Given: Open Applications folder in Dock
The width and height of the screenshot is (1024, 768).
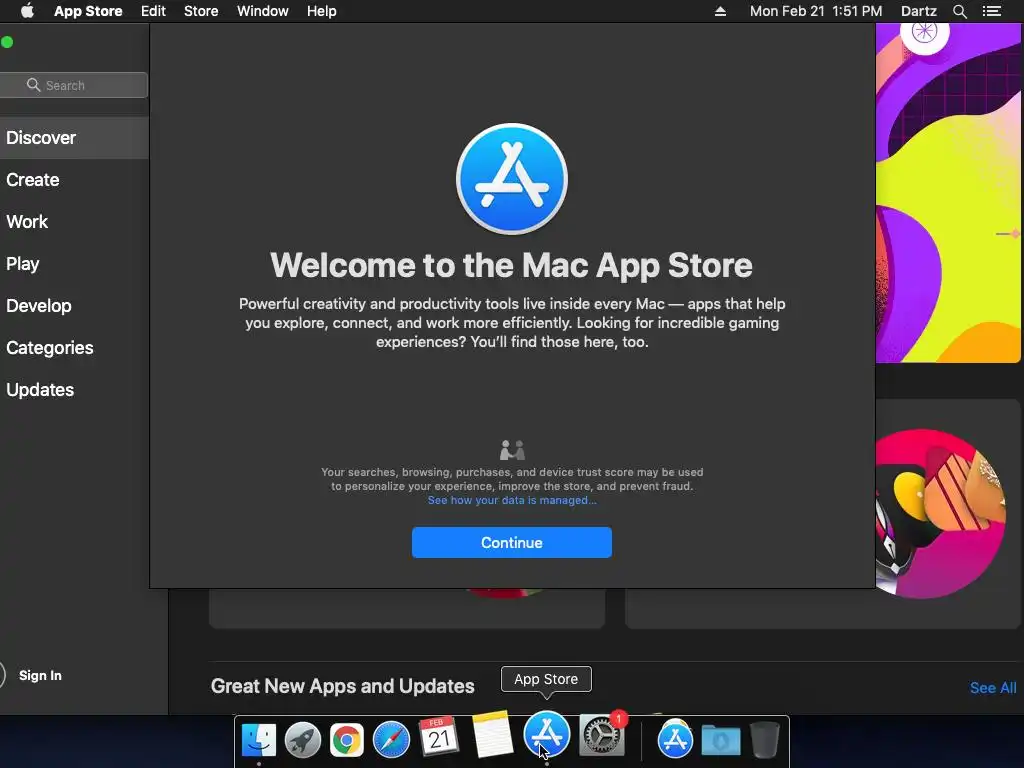Looking at the screenshot, I should 675,739.
